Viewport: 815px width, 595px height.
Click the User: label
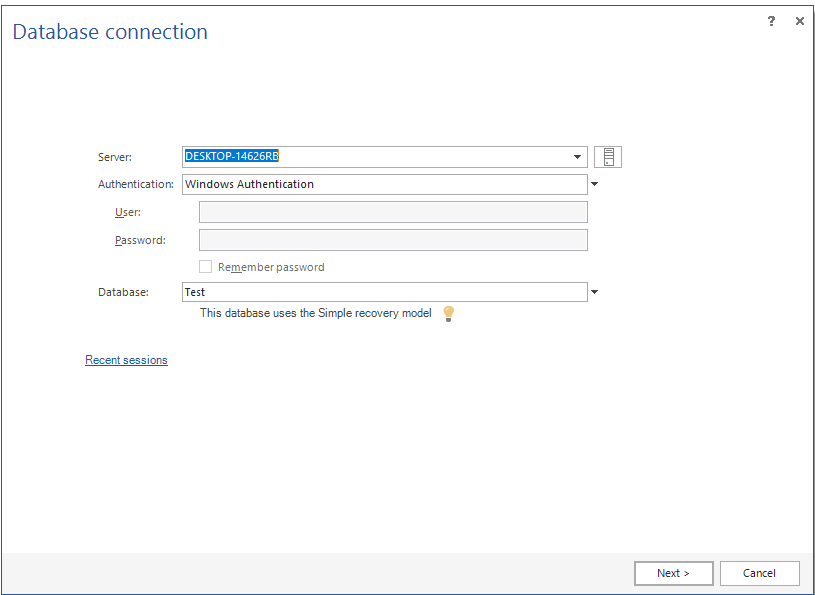tap(128, 212)
